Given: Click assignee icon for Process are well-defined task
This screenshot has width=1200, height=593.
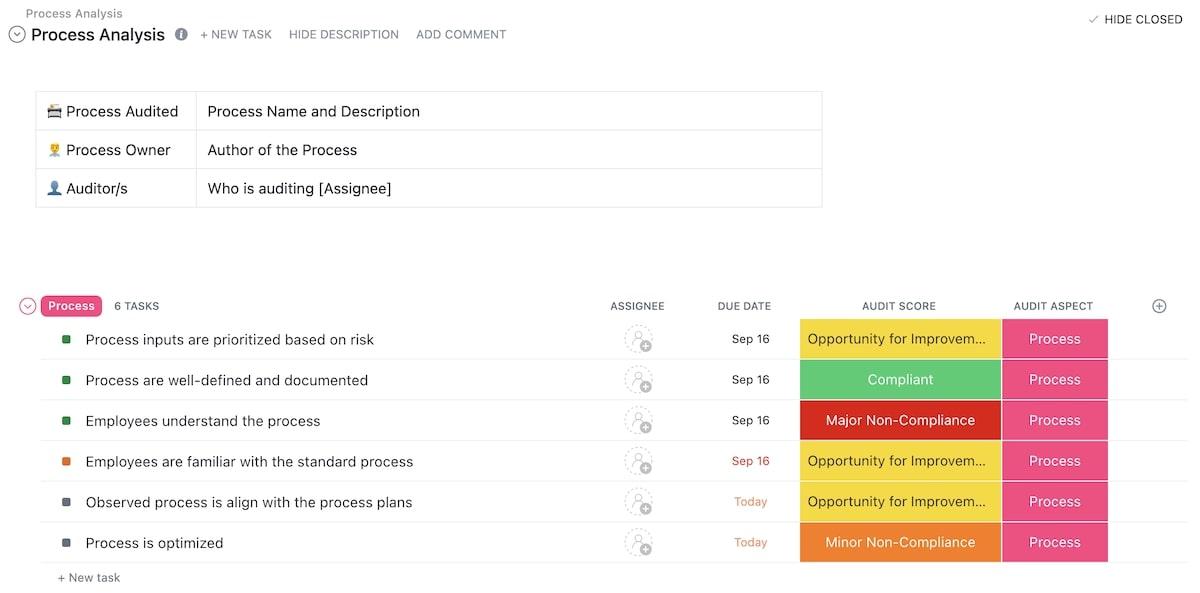Looking at the screenshot, I should [x=638, y=380].
